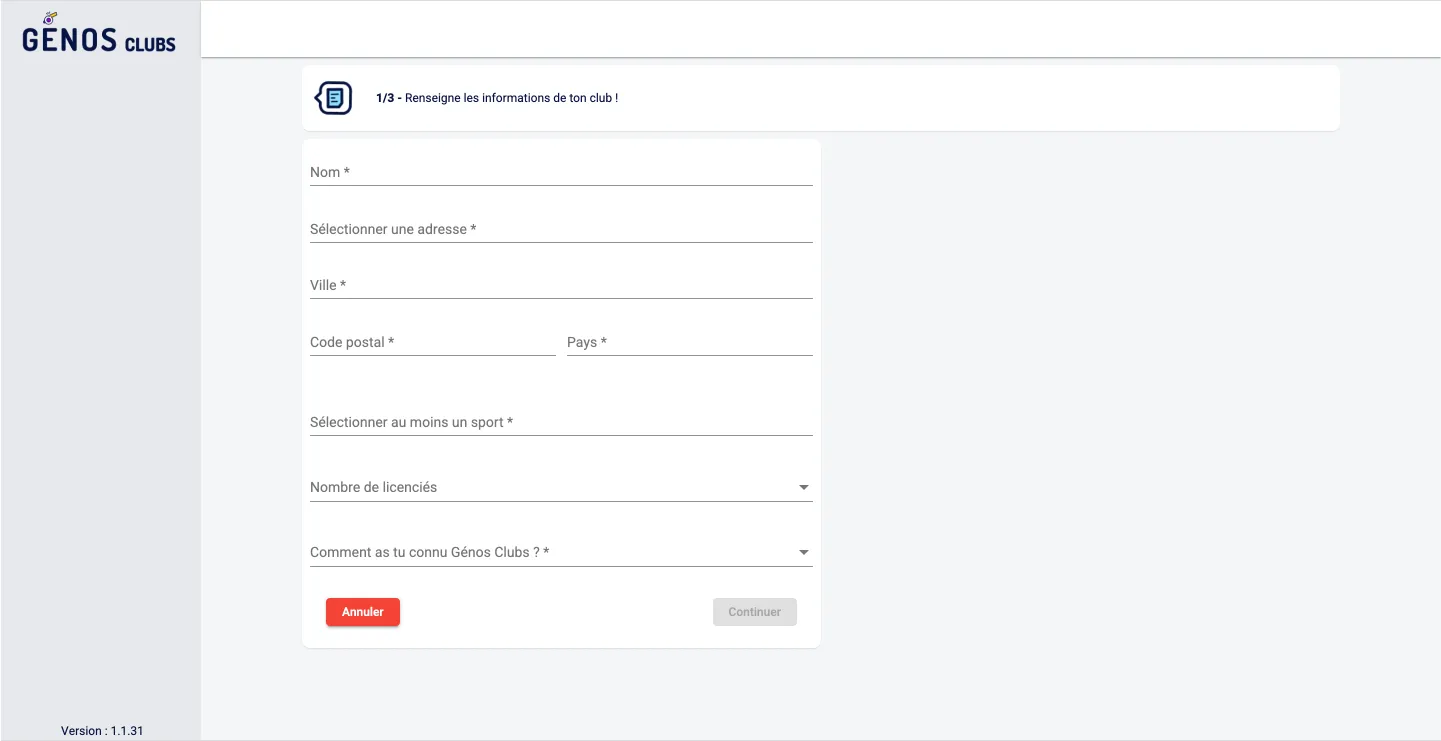Click the Continuer button
Image resolution: width=1441 pixels, height=741 pixels.
[x=754, y=612]
